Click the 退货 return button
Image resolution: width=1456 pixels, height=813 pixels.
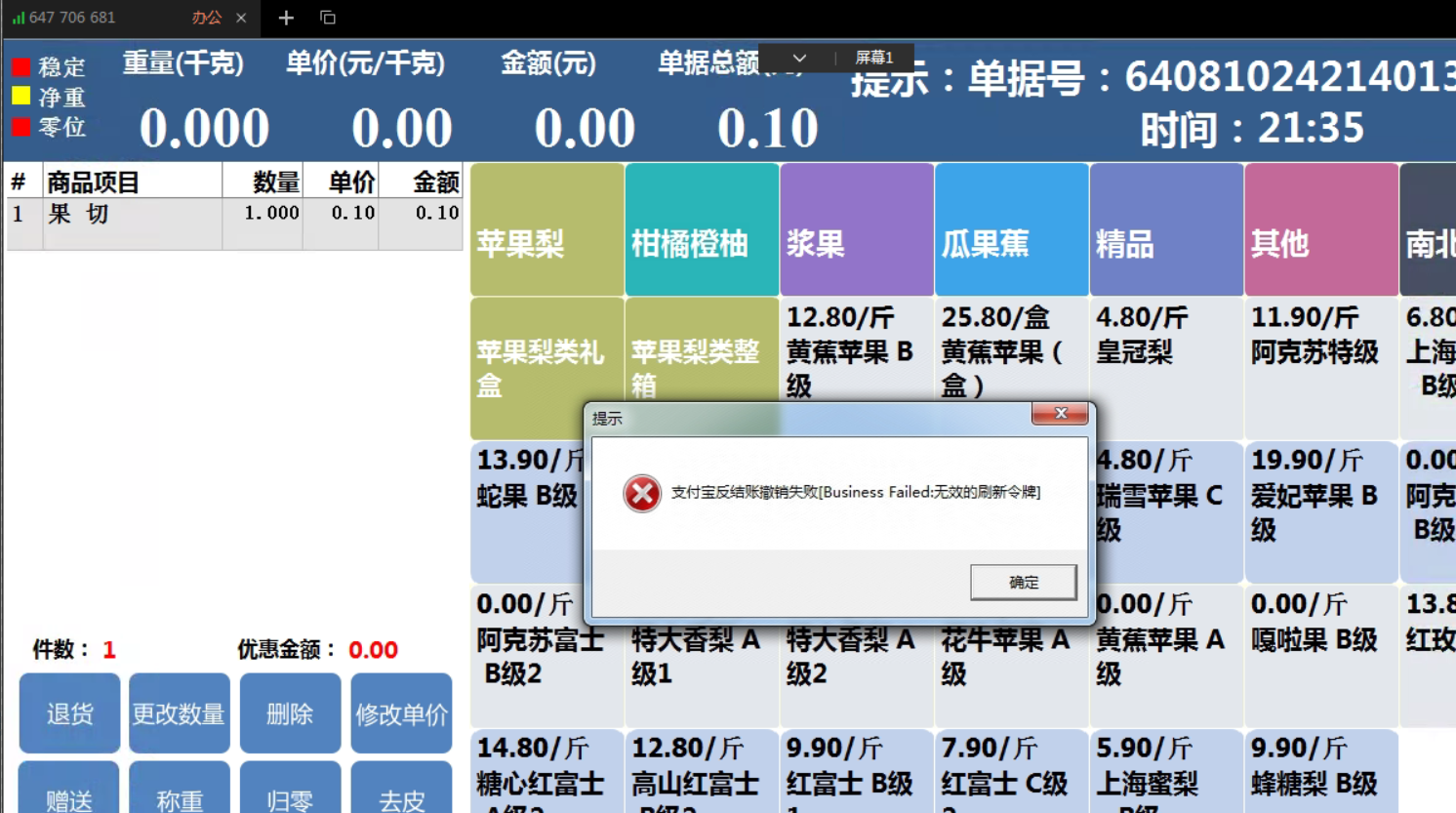pos(69,713)
